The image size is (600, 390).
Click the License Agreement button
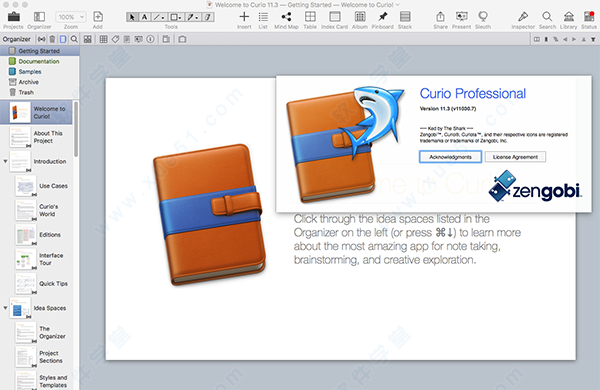tap(515, 157)
